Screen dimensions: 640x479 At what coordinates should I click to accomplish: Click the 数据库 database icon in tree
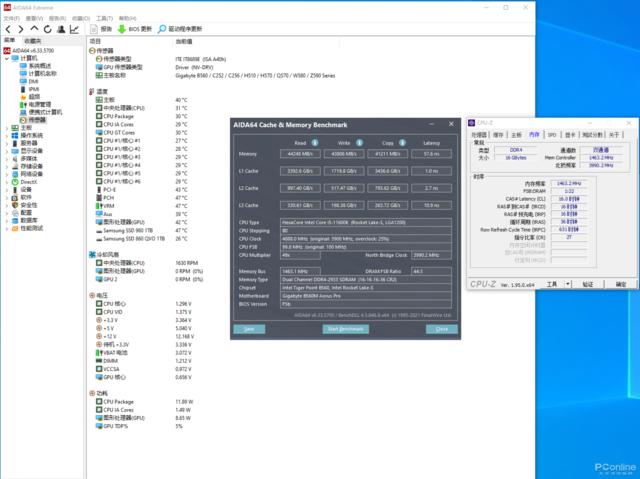[x=15, y=221]
